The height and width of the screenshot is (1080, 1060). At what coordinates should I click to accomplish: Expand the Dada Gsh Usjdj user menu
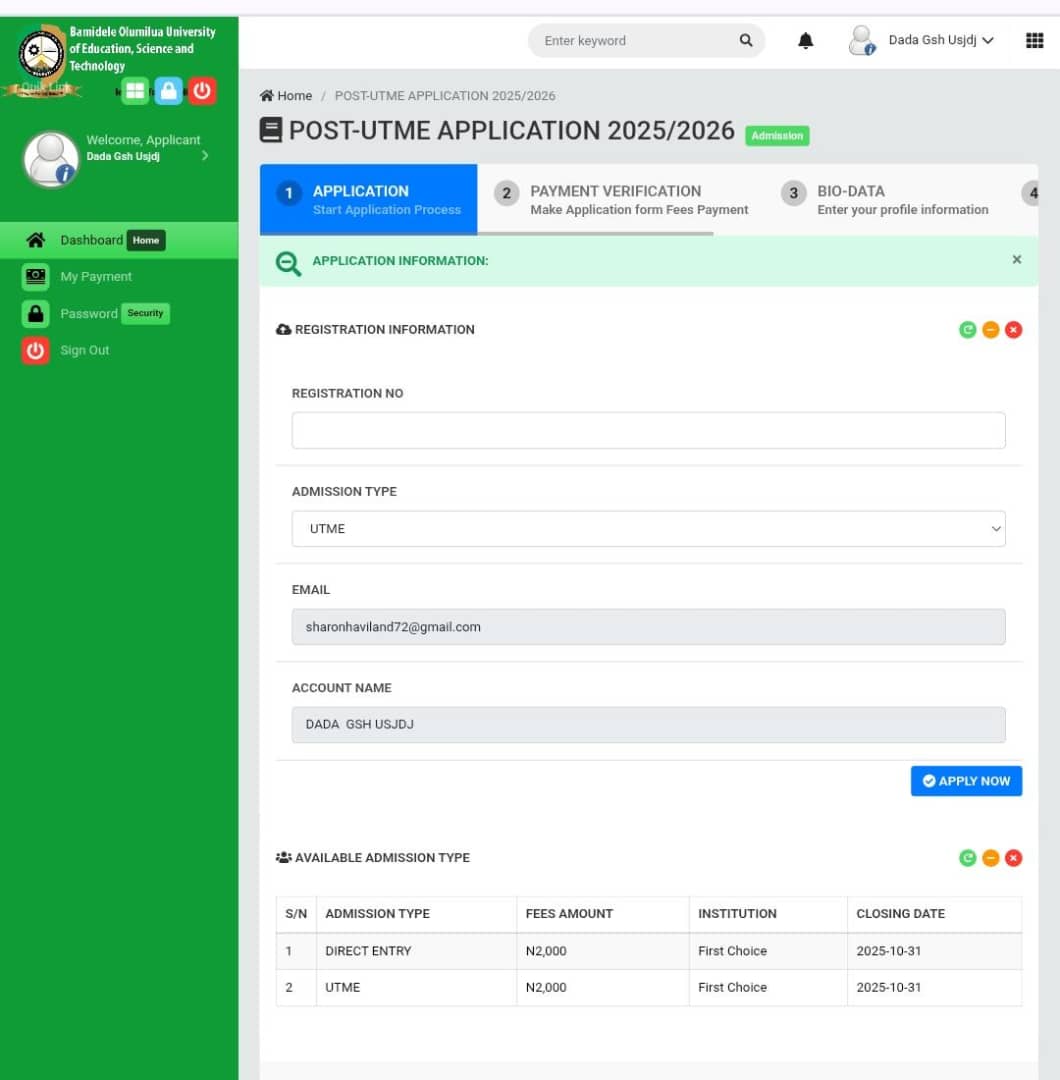click(941, 40)
